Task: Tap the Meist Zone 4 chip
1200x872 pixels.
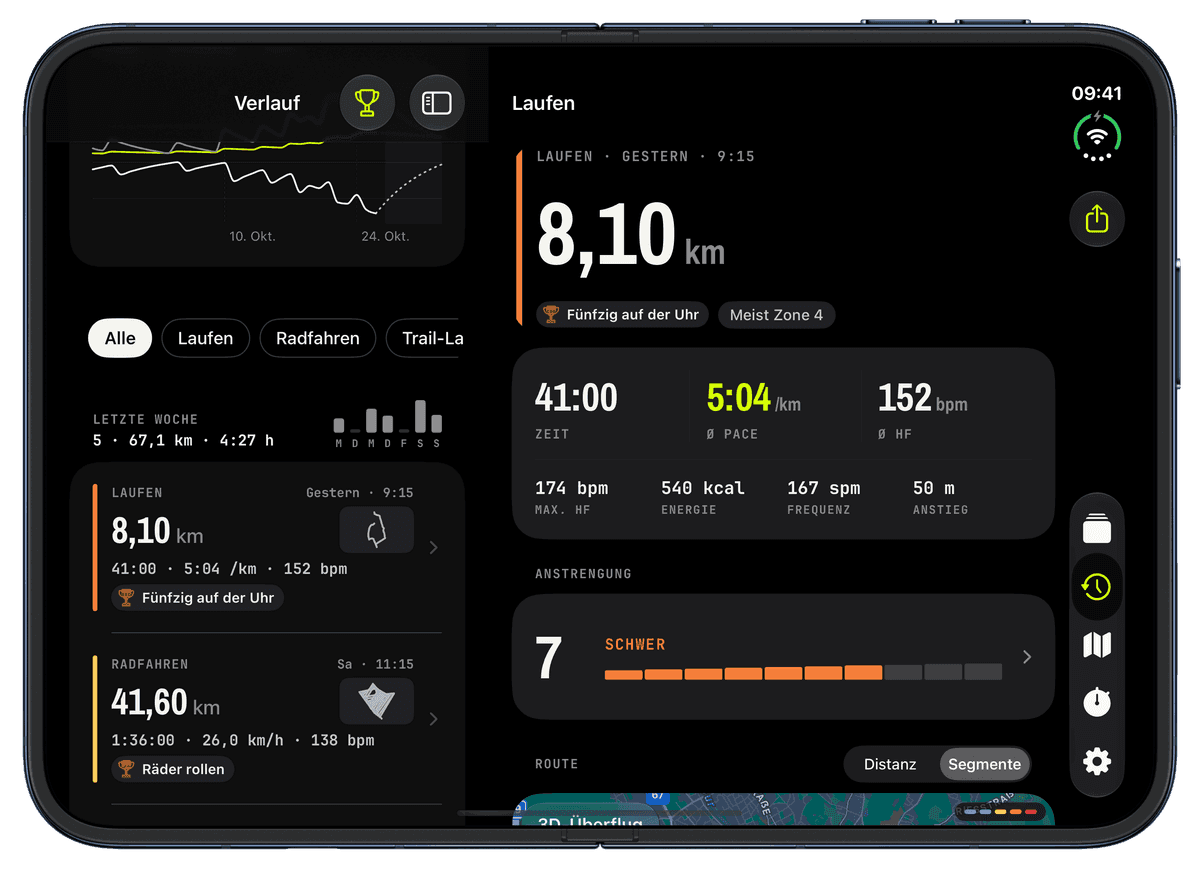Action: [776, 314]
